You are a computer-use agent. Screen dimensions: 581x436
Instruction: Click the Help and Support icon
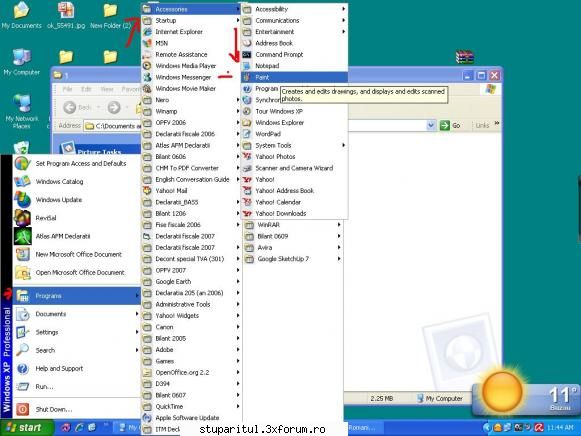tap(22, 368)
